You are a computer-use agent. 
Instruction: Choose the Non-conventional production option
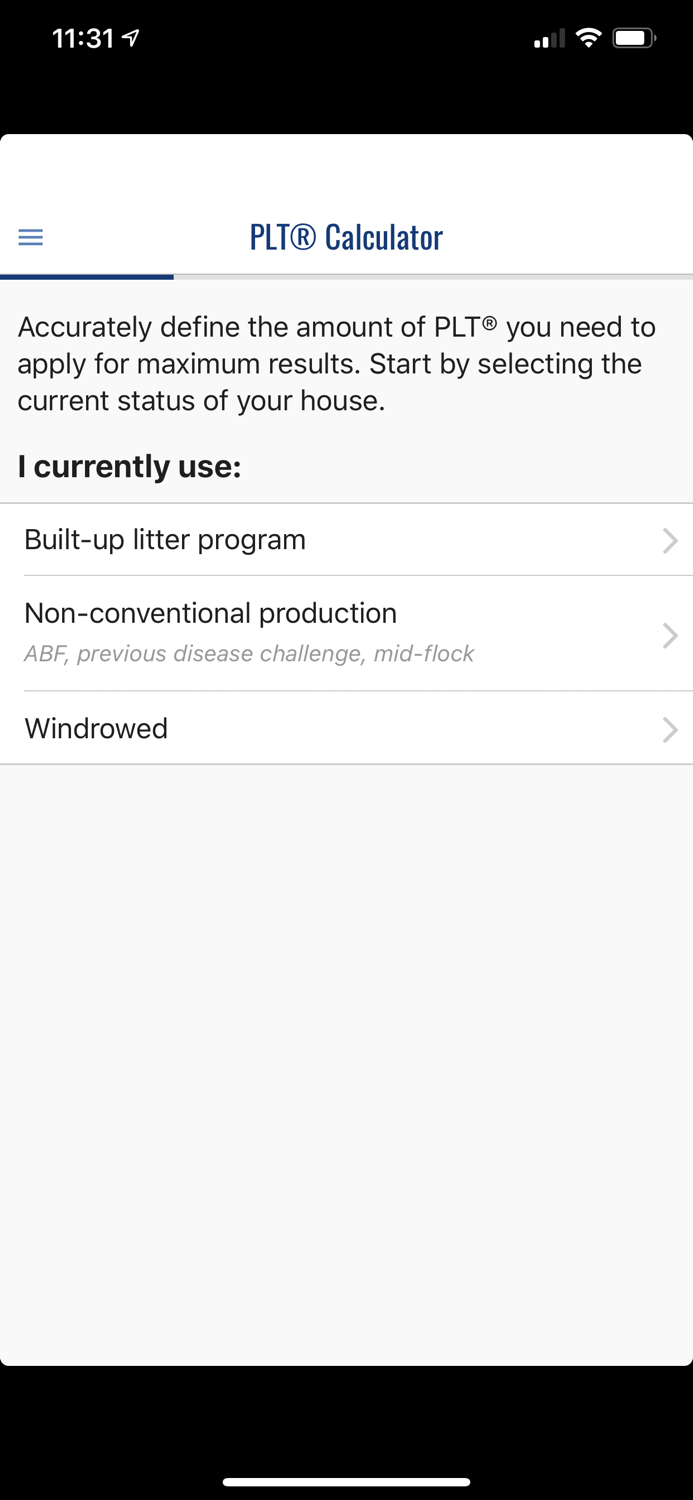pos(210,613)
